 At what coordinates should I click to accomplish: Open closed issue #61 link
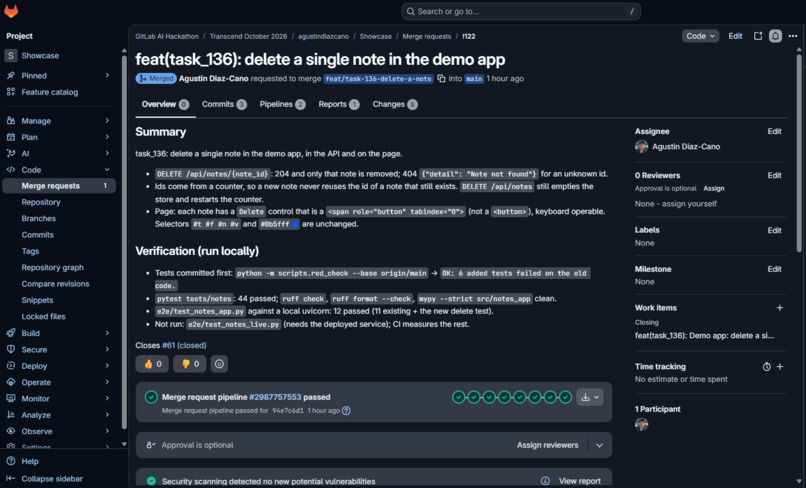(184, 346)
